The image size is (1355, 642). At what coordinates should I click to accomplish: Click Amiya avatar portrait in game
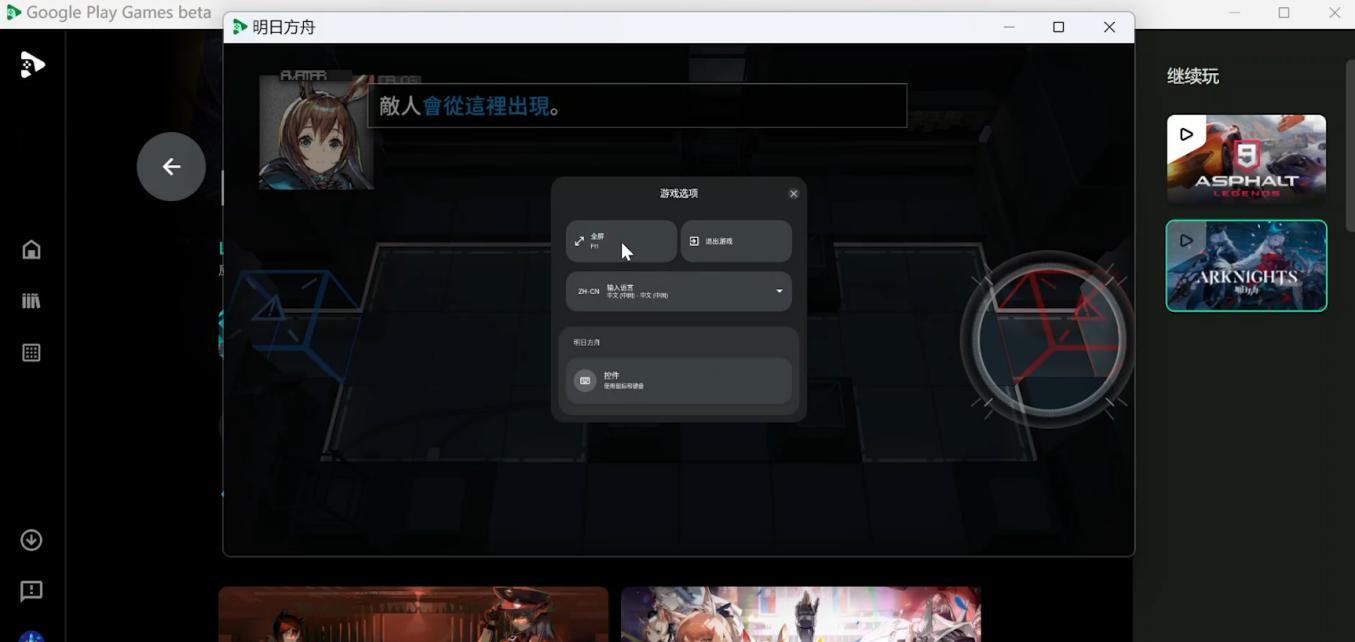click(316, 132)
